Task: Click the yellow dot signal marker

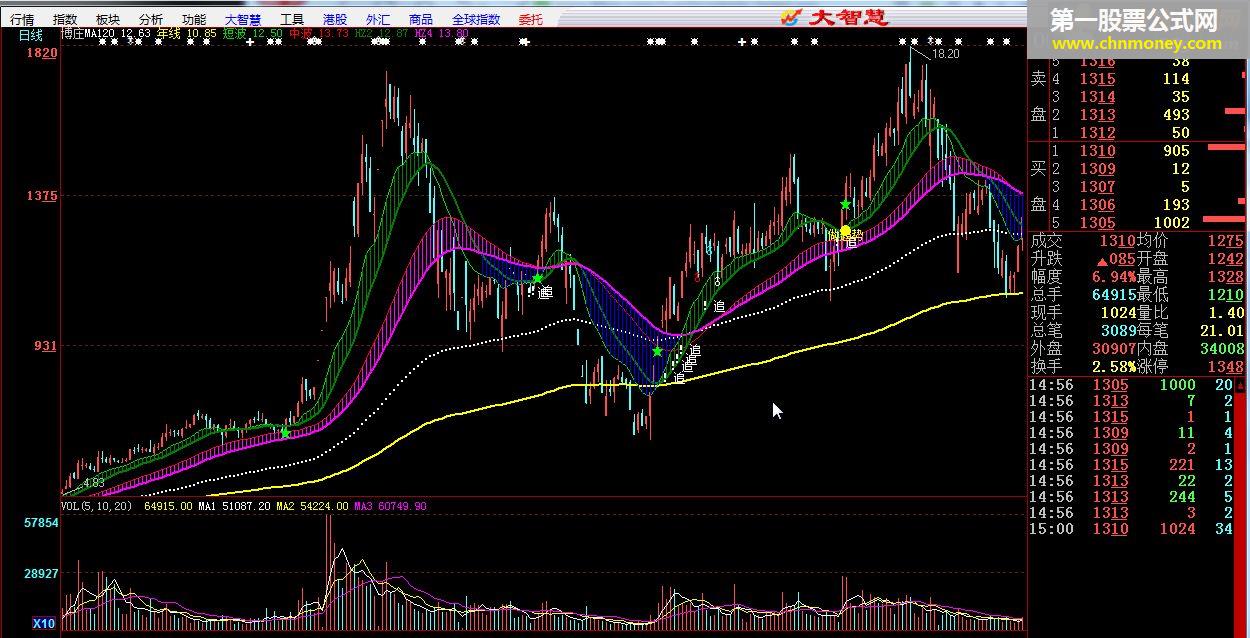Action: [x=845, y=231]
